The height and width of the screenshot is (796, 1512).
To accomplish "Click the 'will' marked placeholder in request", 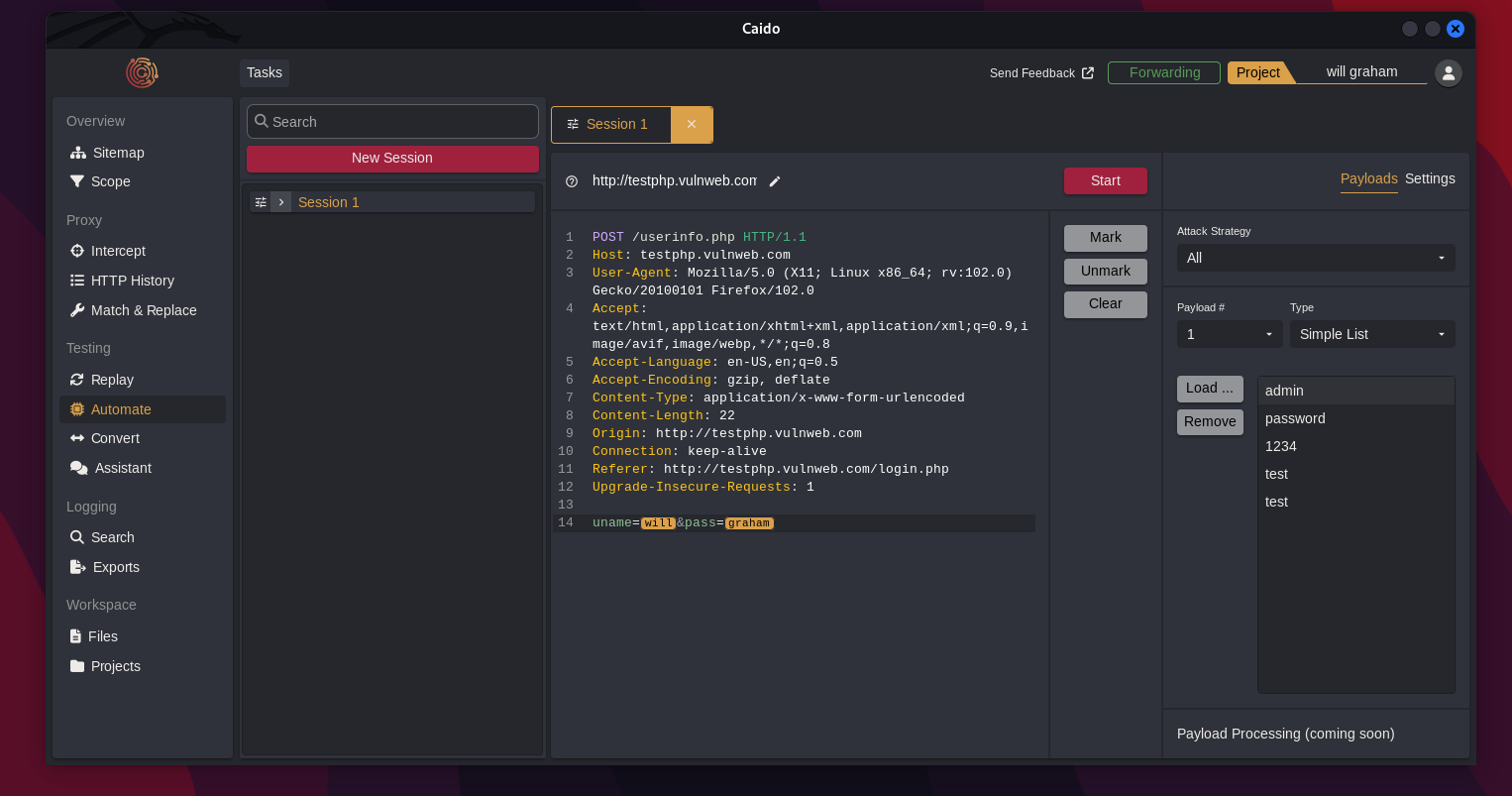I will 659,522.
